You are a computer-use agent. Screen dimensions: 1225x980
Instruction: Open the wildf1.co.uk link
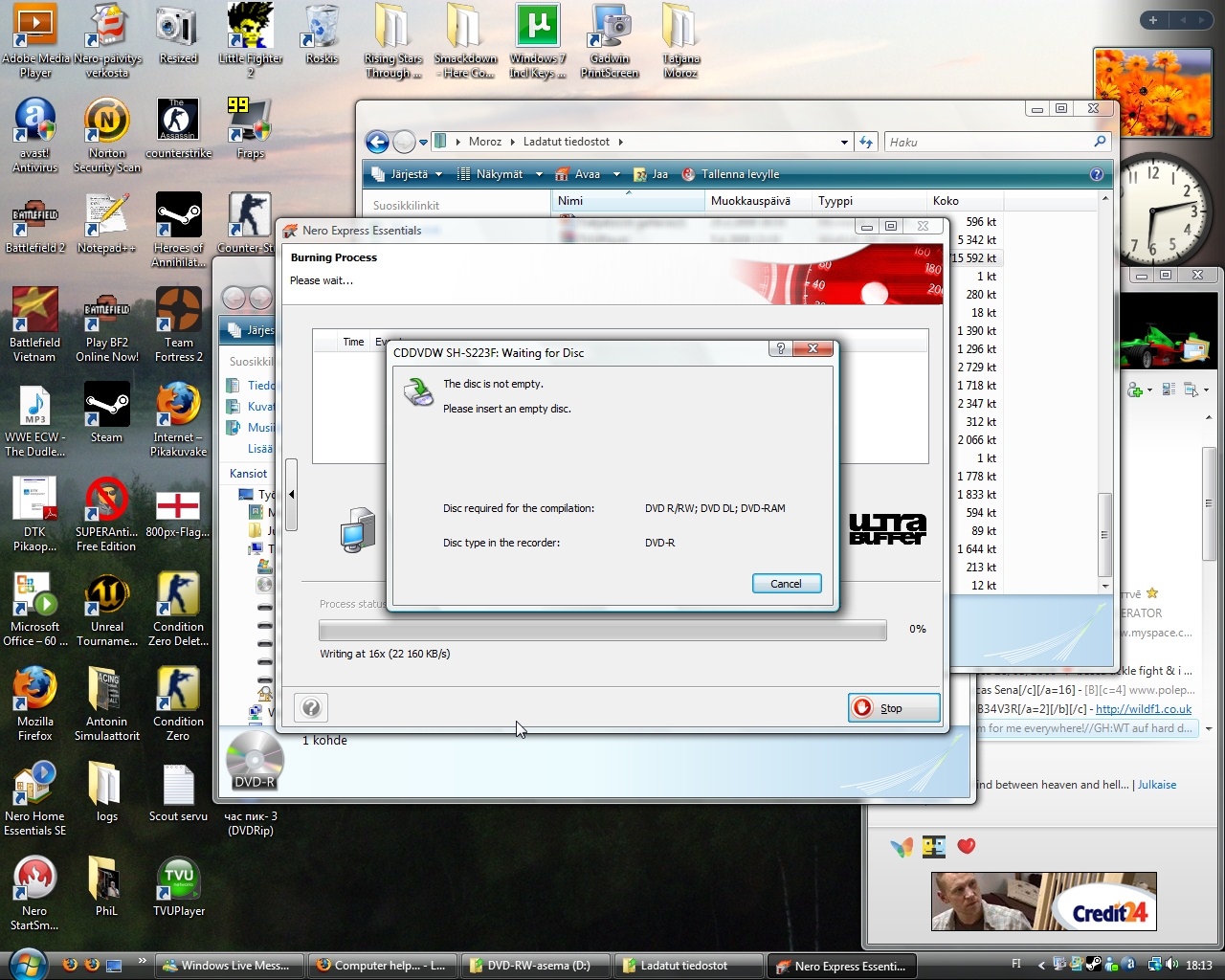[x=1144, y=709]
